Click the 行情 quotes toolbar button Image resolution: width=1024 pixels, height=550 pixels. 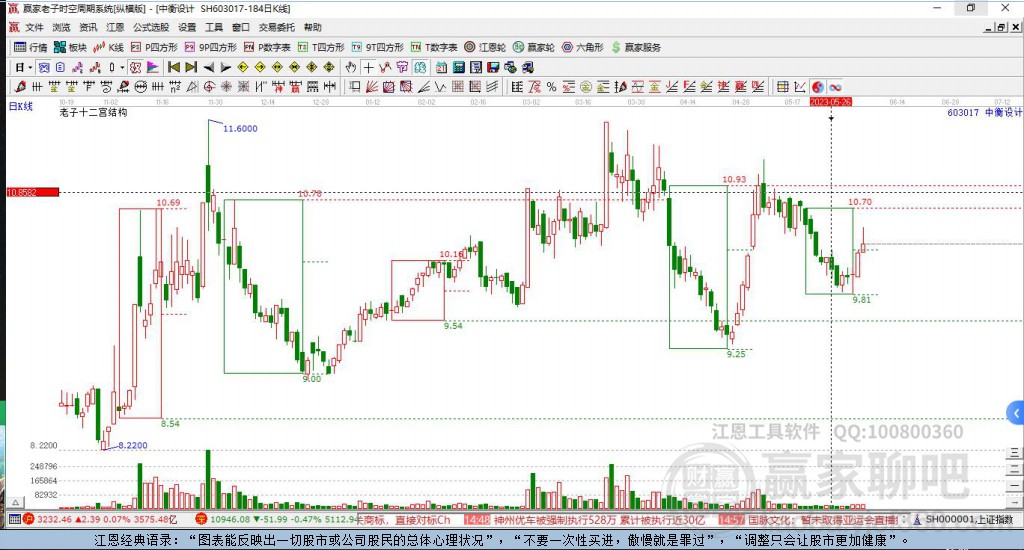click(31, 47)
